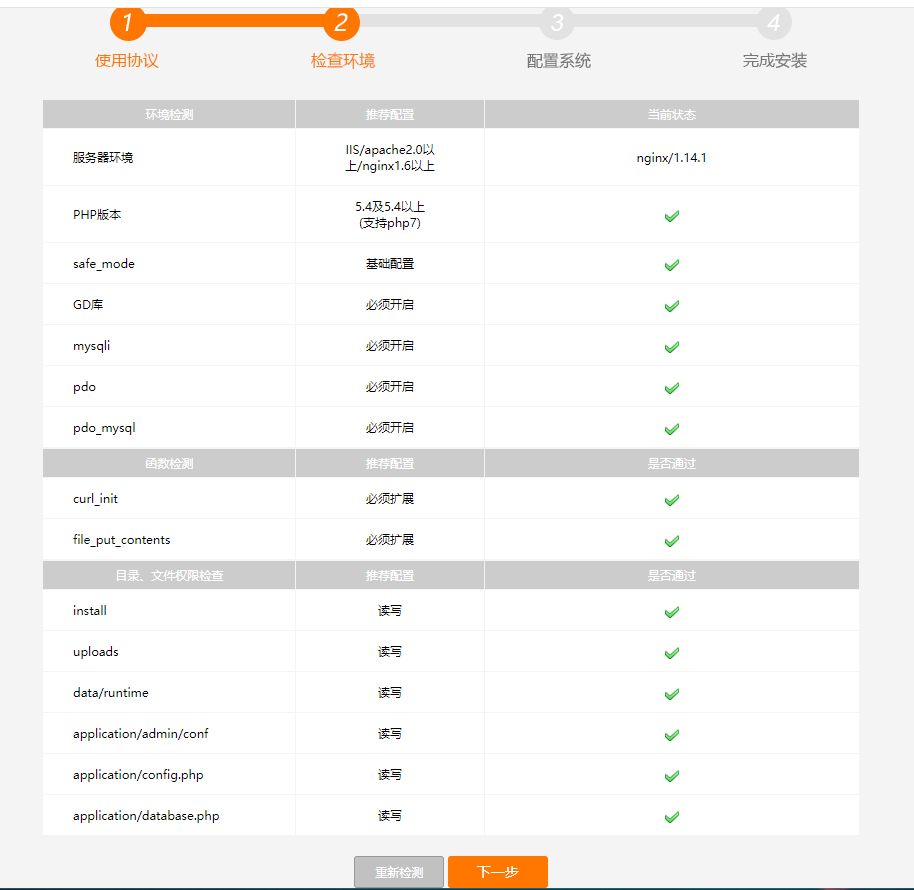Click the application/config.php label
Screen dimensions: 914x890
[138, 775]
